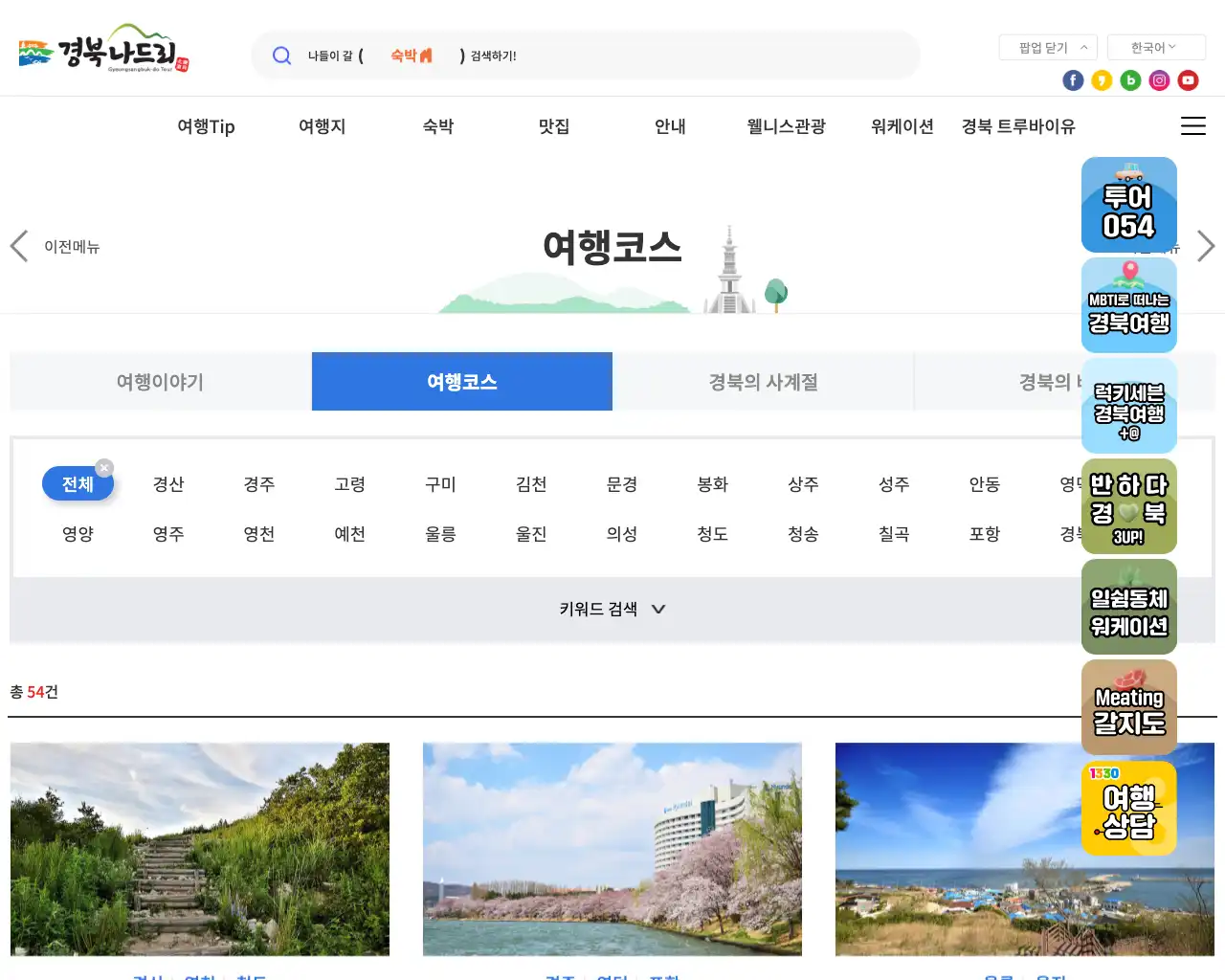Go to previous menu with left arrow
This screenshot has height=980, width=1225.
coord(19,246)
